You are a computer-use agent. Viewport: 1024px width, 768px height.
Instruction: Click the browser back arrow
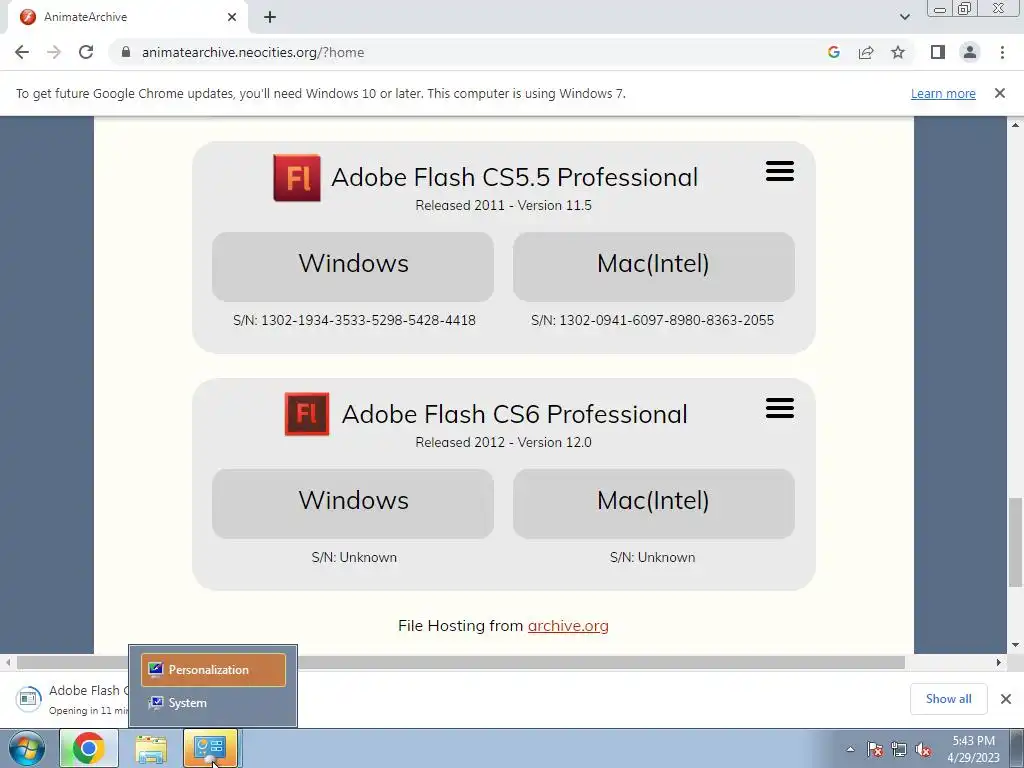22,52
